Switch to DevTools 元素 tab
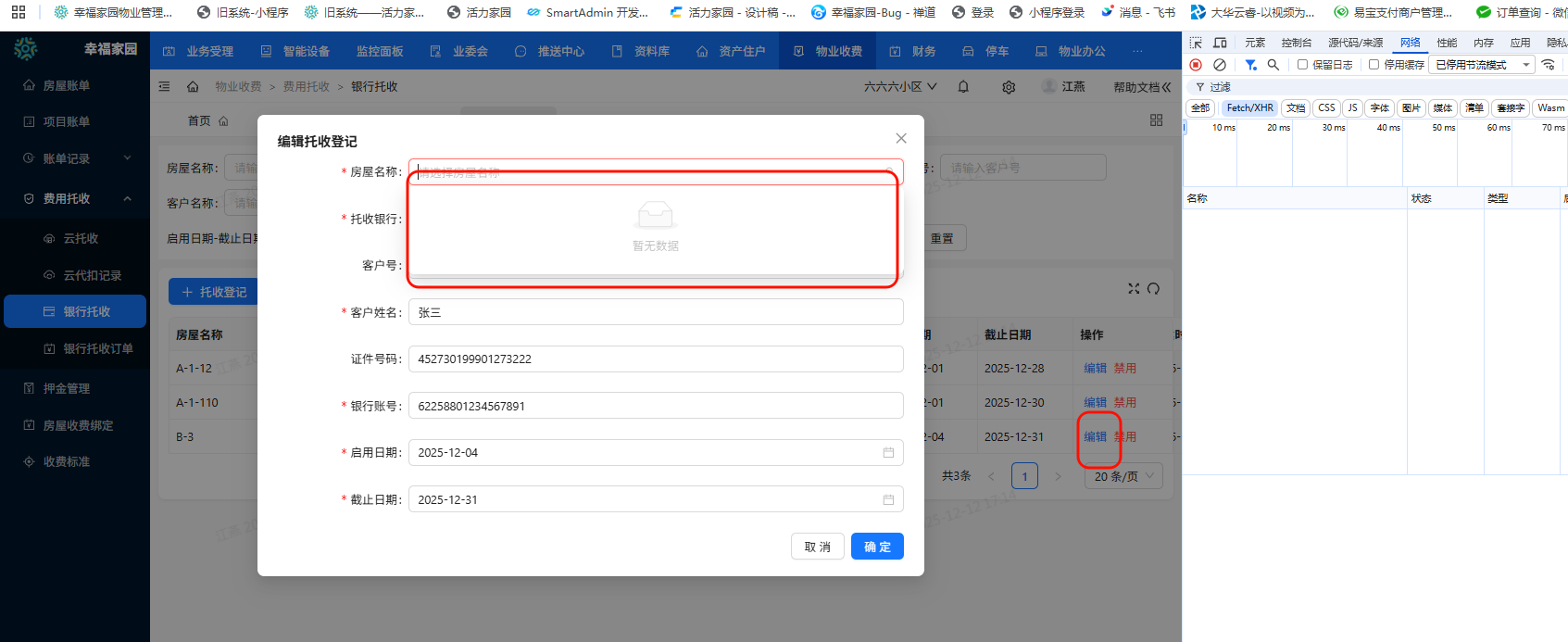Screen dimensions: 1568x642 click(1255, 43)
